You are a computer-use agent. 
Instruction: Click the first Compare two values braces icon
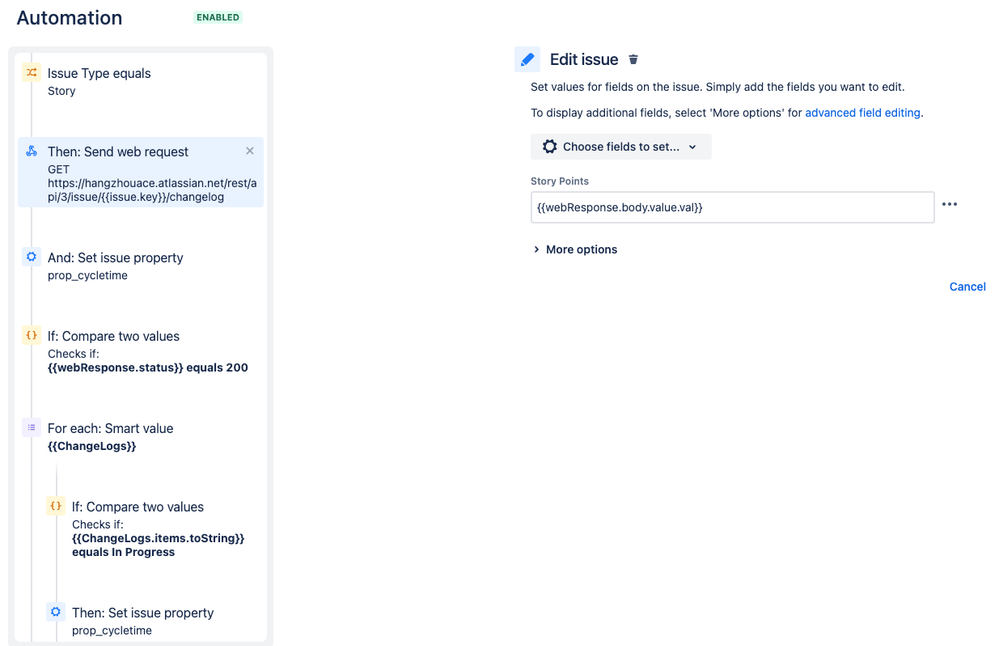coord(31,335)
